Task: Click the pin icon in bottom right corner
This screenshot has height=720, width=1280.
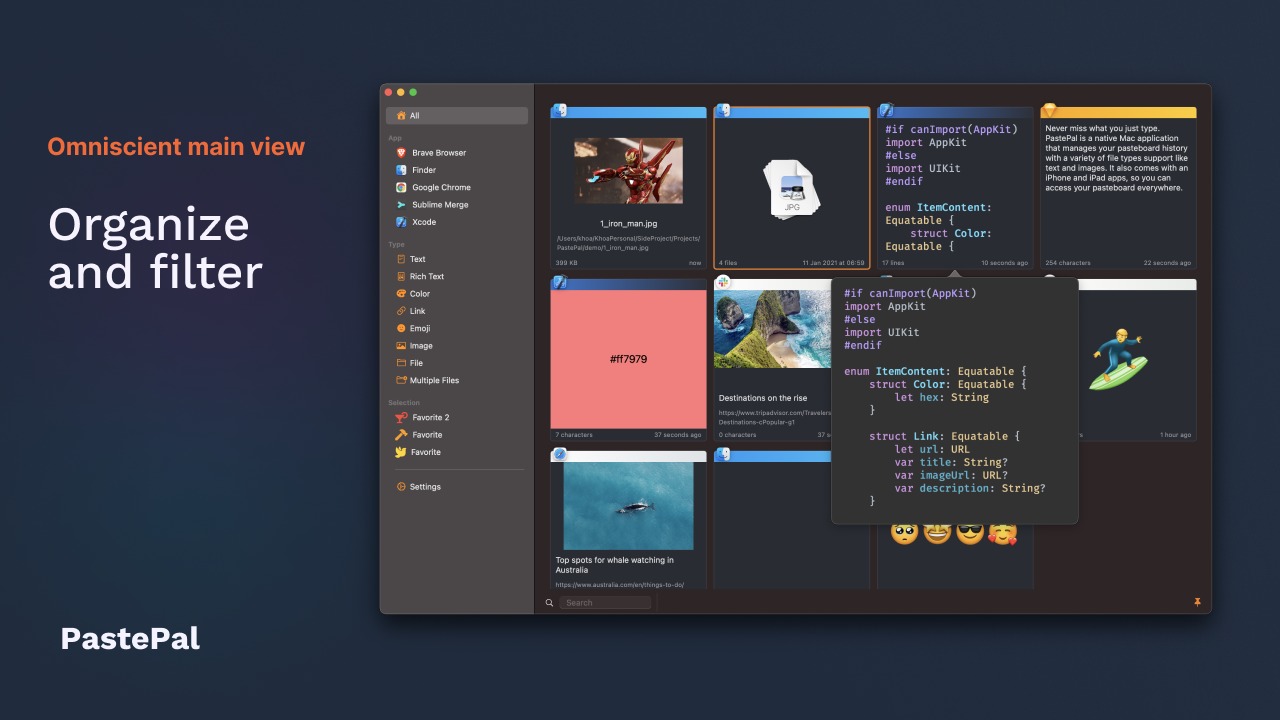Action: pyautogui.click(x=1197, y=602)
